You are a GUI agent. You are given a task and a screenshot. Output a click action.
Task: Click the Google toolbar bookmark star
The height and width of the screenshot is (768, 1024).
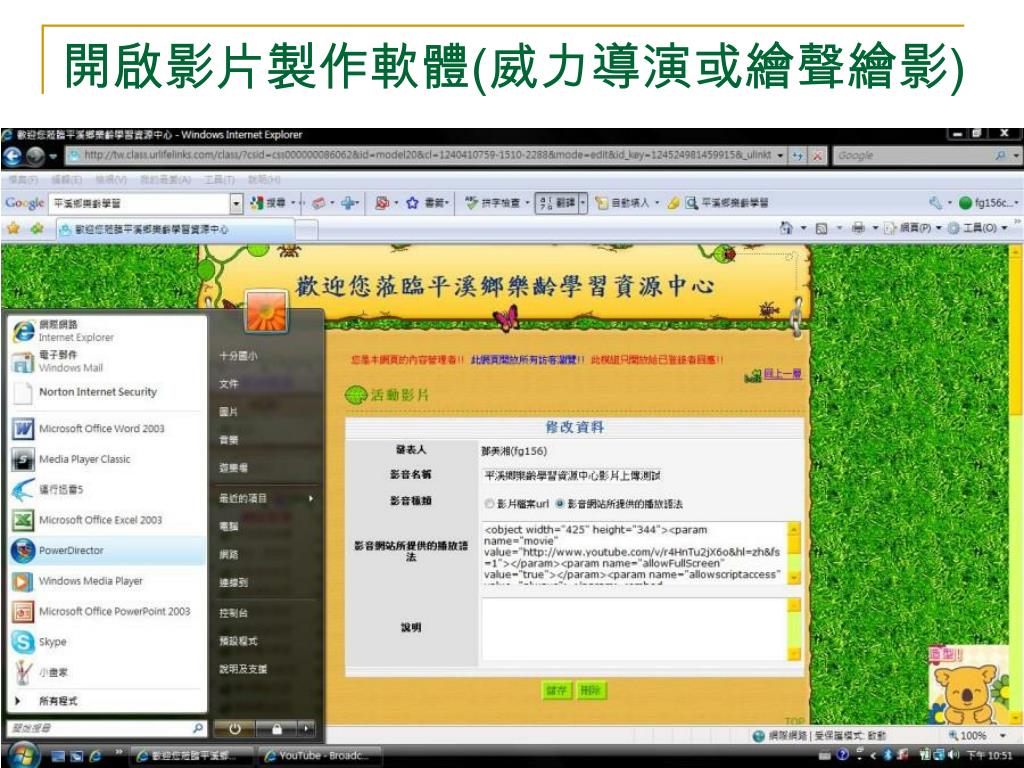pos(412,203)
